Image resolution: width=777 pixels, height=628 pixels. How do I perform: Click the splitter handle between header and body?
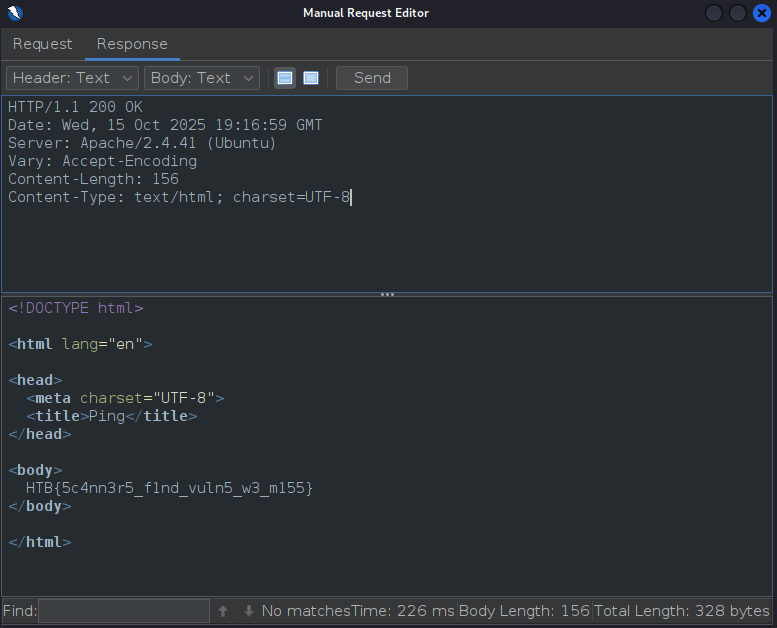pyautogui.click(x=388, y=294)
